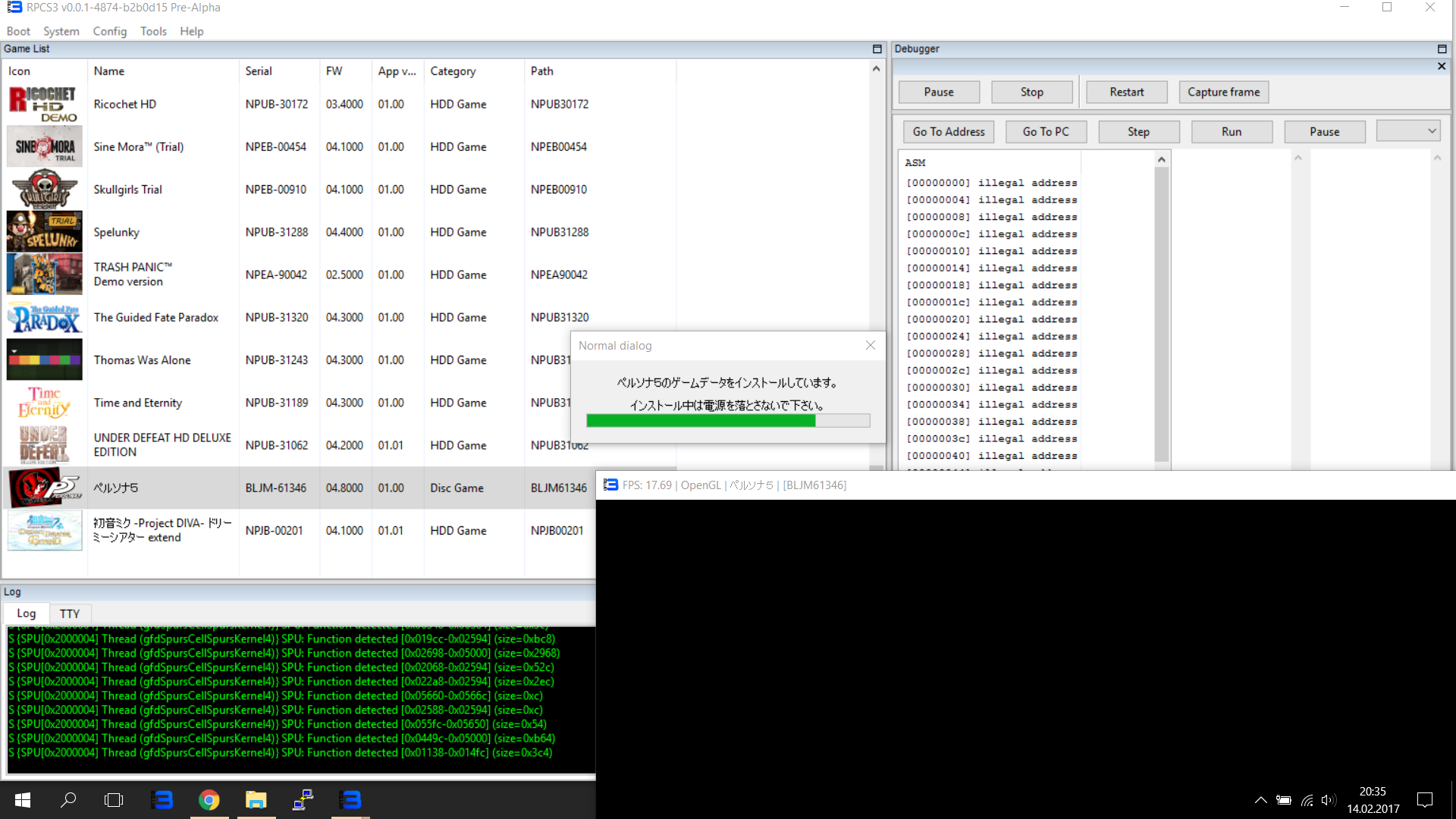This screenshot has height=819, width=1456.
Task: Close the Normal dialog
Action: (x=871, y=345)
